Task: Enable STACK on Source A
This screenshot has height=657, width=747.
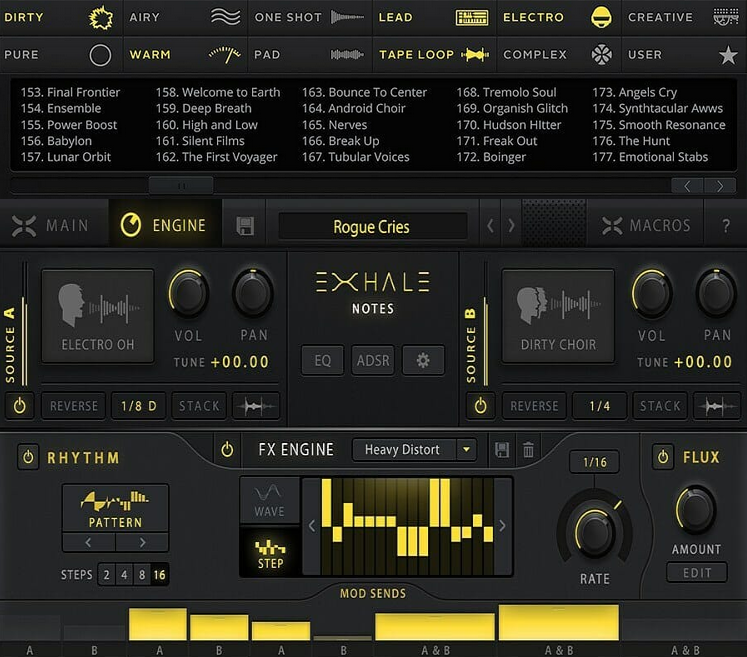Action: pyautogui.click(x=199, y=406)
